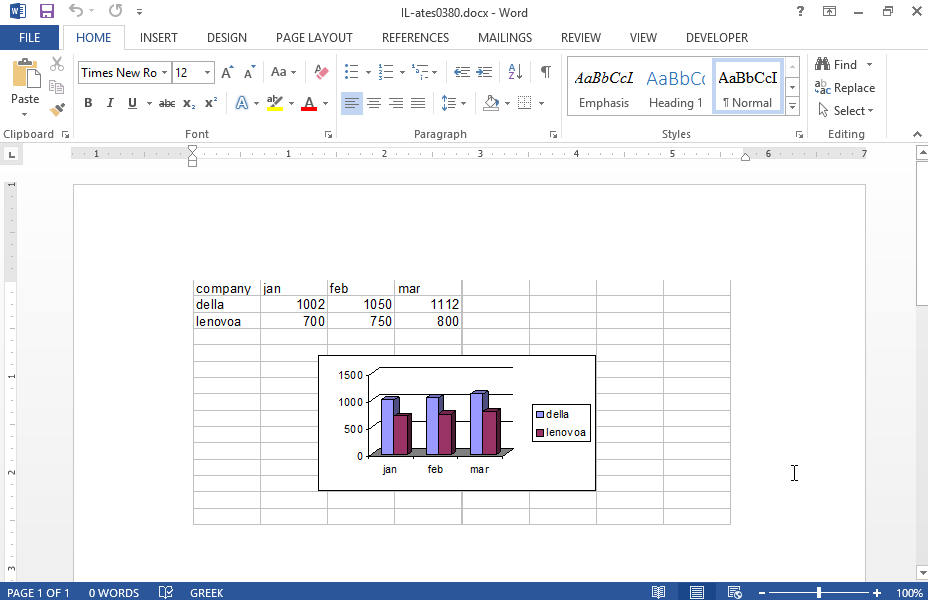Switch to Print Layout view
This screenshot has width=928, height=600.
697,592
